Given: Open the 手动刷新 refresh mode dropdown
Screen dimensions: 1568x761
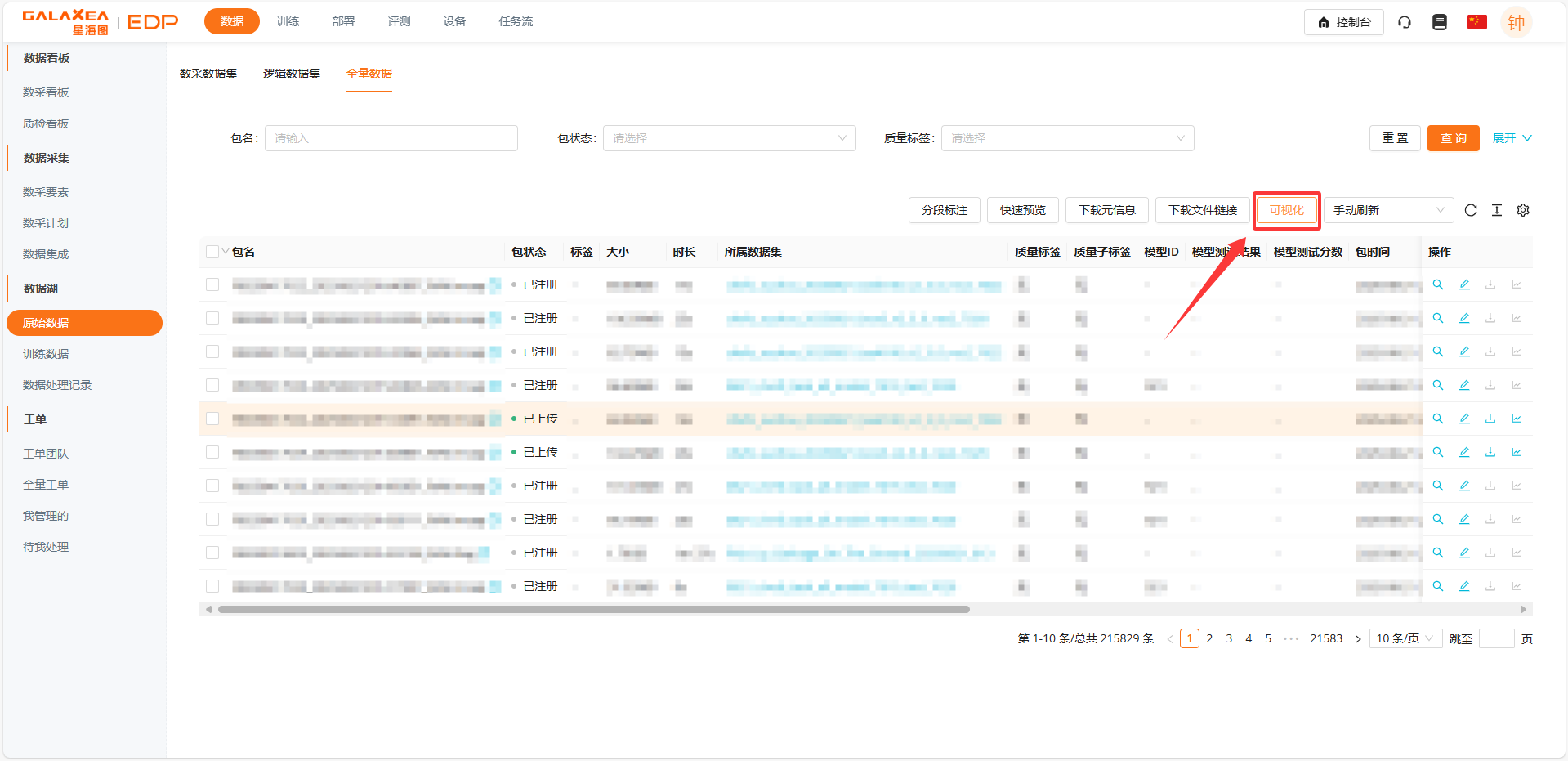Looking at the screenshot, I should (1388, 210).
